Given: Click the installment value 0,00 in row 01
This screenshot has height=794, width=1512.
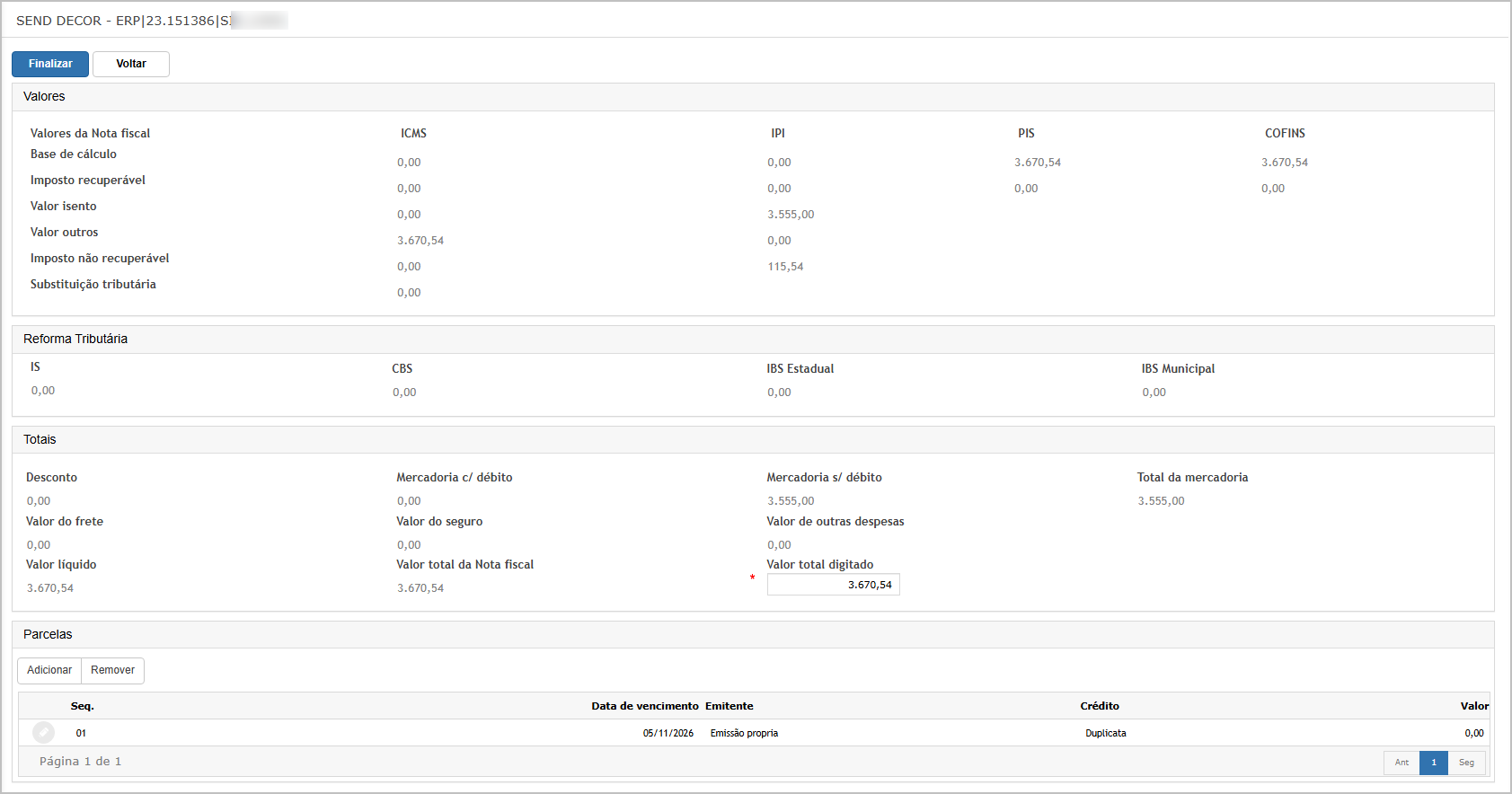Looking at the screenshot, I should pos(1474,734).
